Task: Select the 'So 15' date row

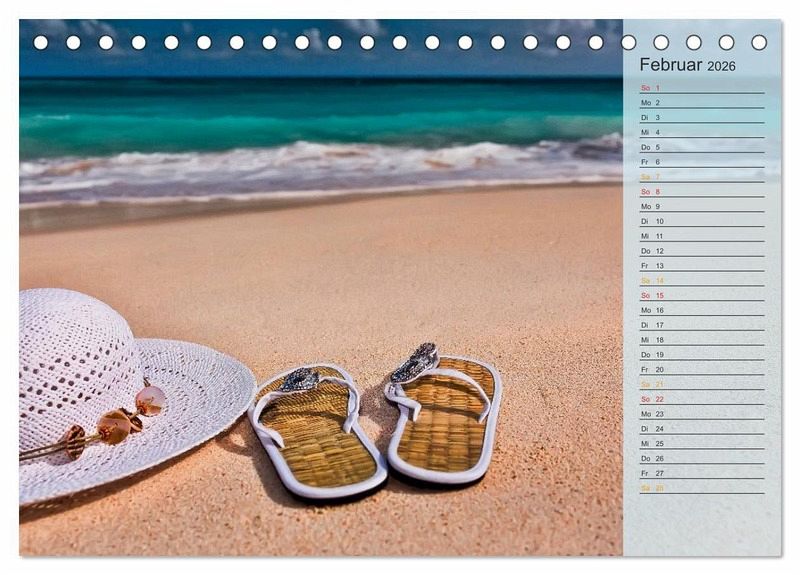Action: pos(702,295)
